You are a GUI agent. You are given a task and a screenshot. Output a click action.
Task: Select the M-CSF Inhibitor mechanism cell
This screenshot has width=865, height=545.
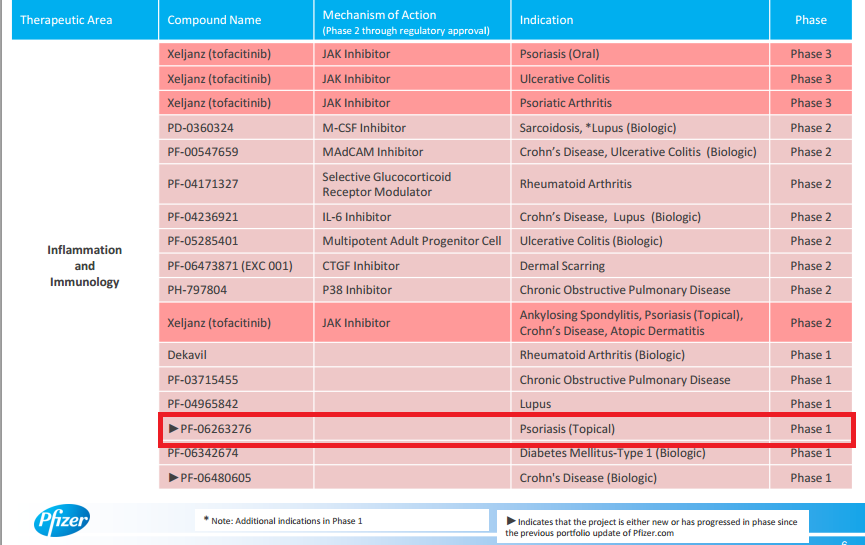tap(366, 128)
